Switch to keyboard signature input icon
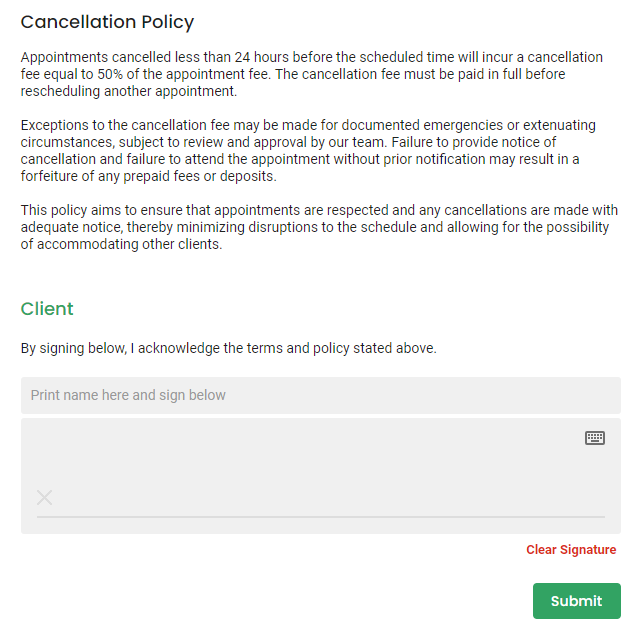 pos(595,438)
